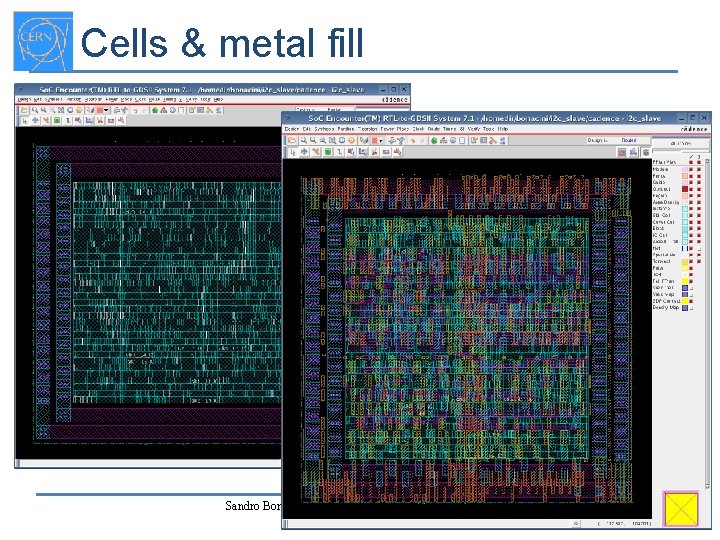
Task: Select the arrow pointer tool in back window
Action: [x=24, y=121]
